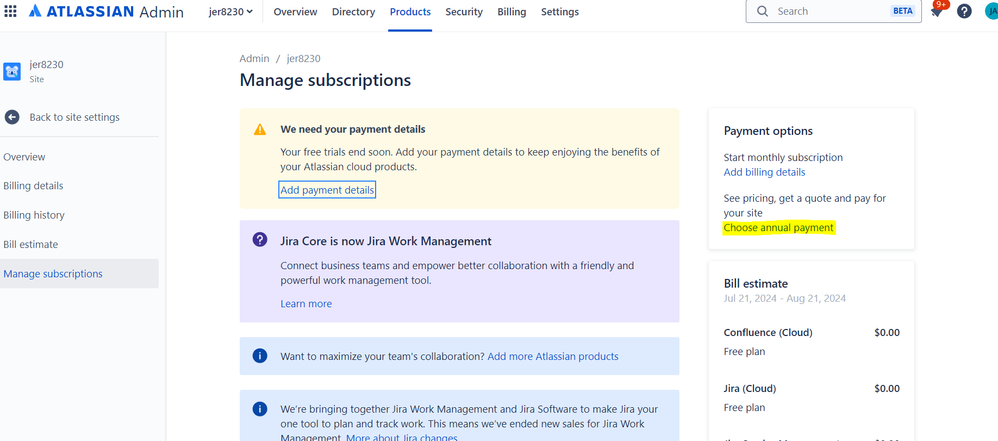Open the user profile avatar
The image size is (998, 441).
[x=992, y=11]
